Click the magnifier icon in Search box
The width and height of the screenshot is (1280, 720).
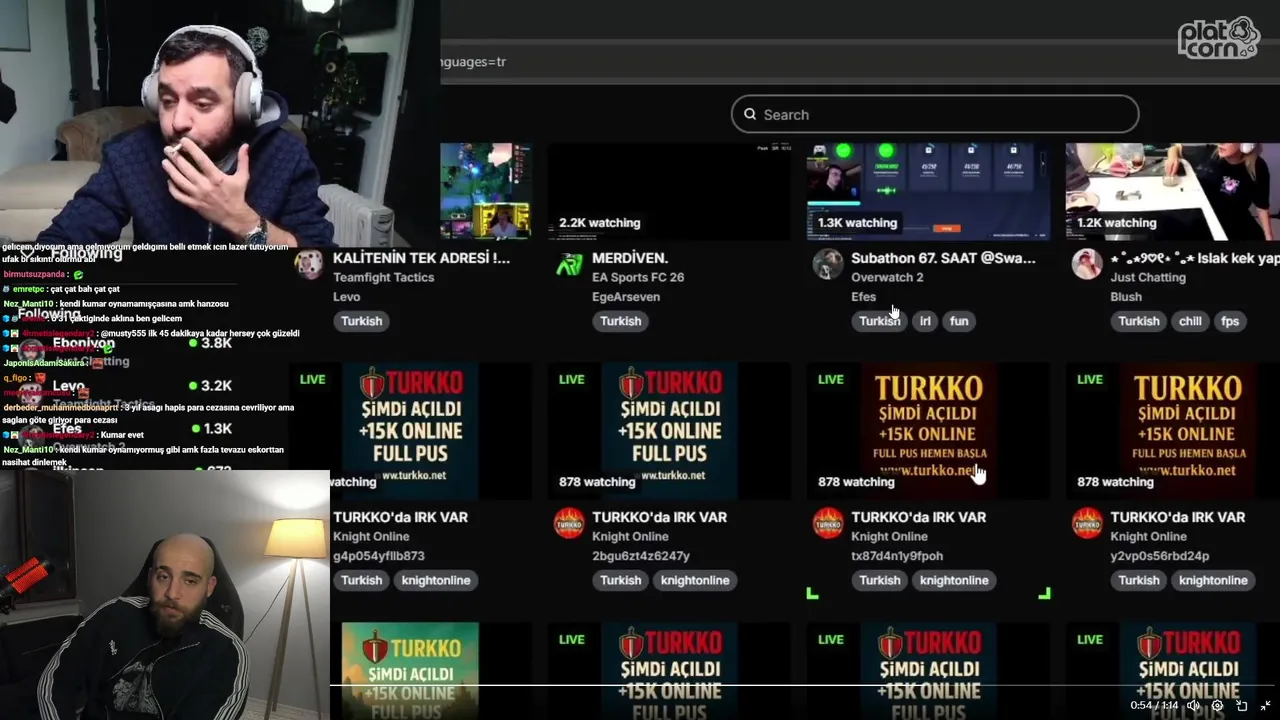(x=750, y=114)
